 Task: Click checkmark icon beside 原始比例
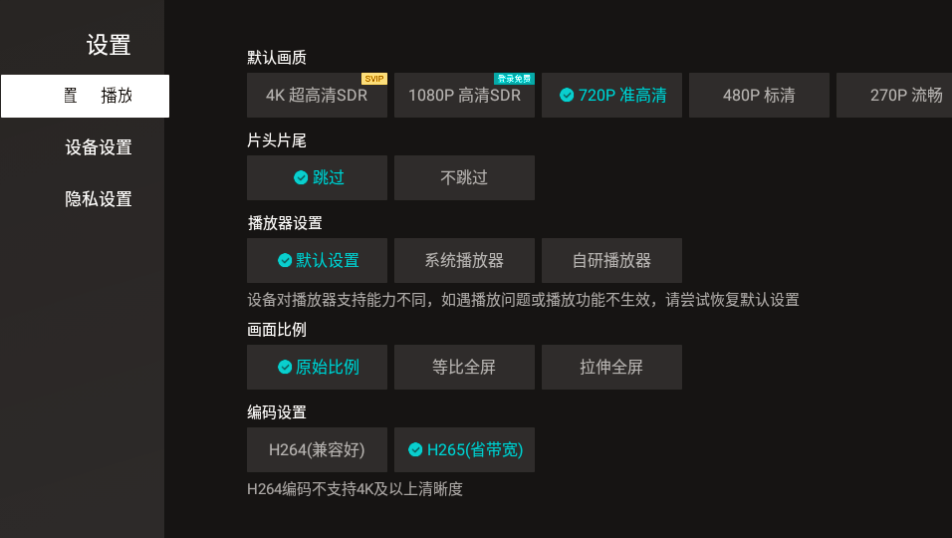285,367
